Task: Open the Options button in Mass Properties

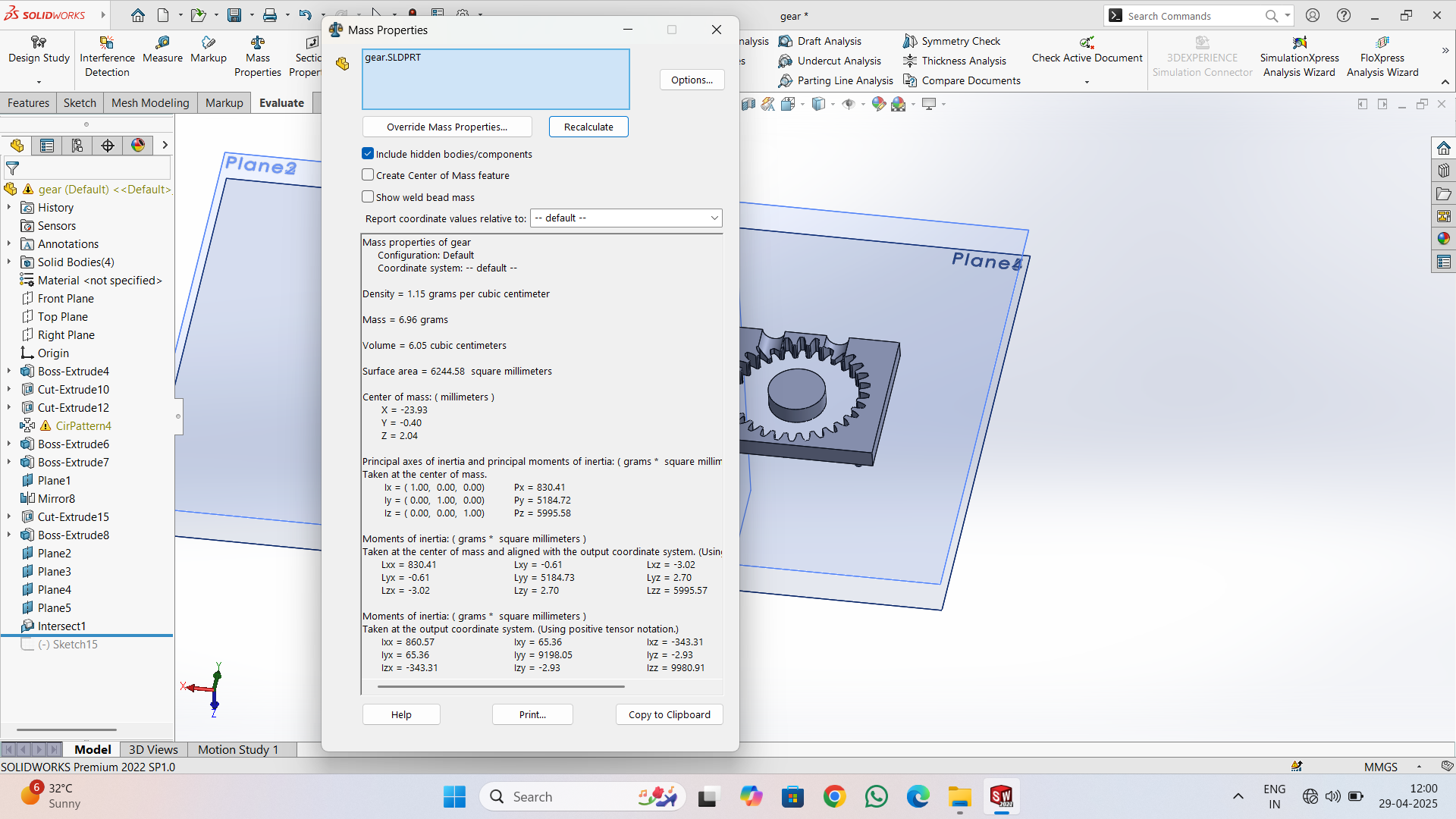Action: click(x=692, y=80)
